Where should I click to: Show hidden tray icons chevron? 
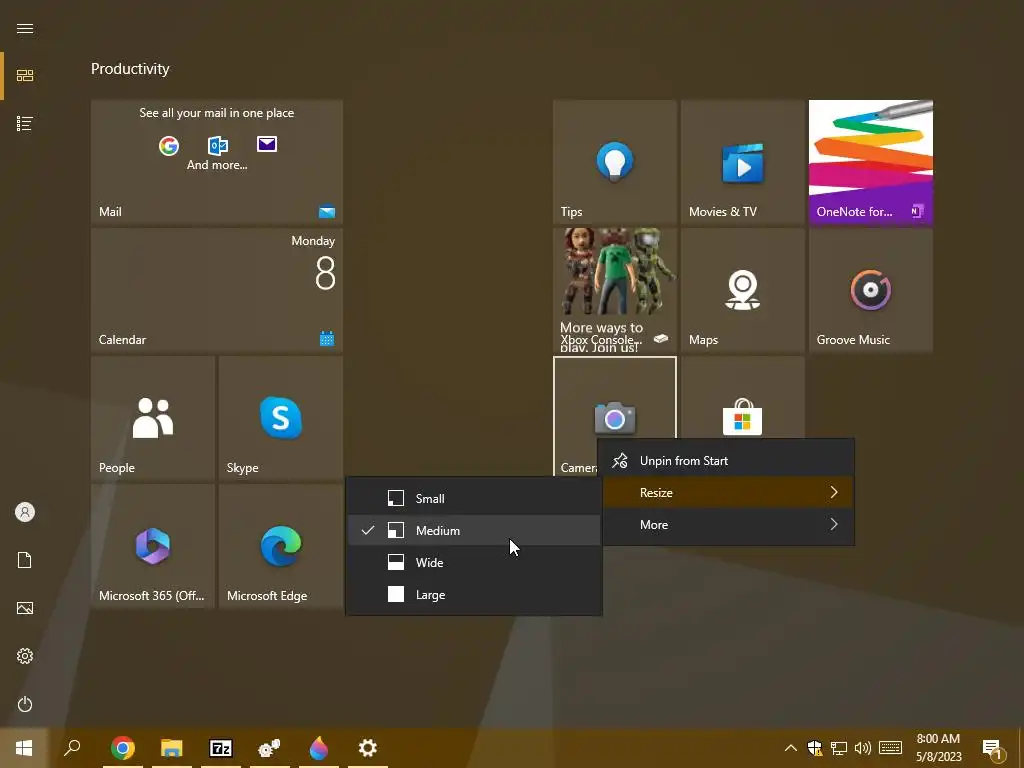point(790,748)
